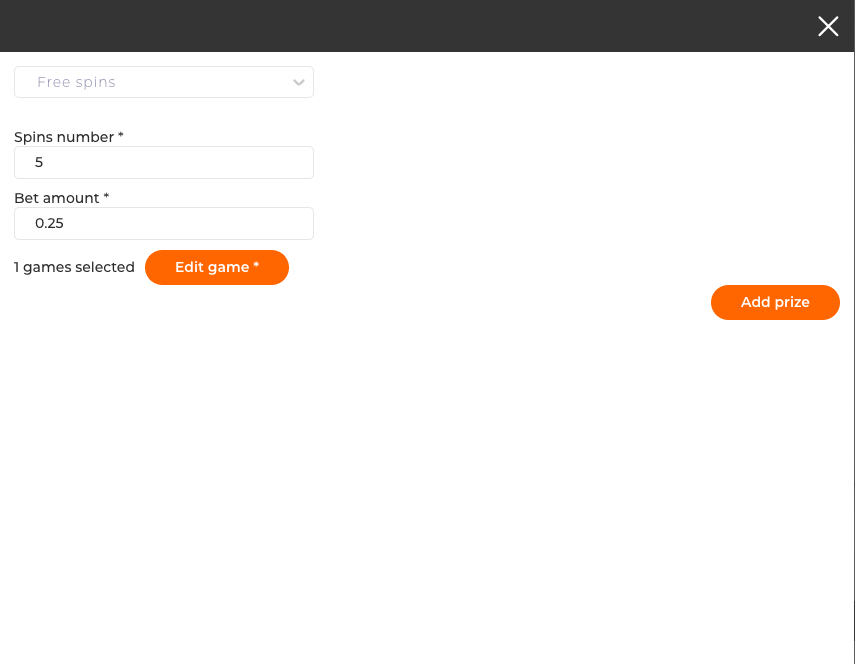This screenshot has height=664, width=855.
Task: Focus the Spins number input field
Action: tap(164, 162)
